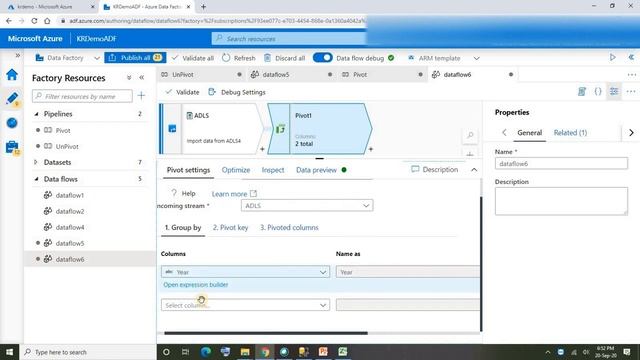Expand the left navigation rail chevrons
This screenshot has height=360, width=640.
pos(18,55)
